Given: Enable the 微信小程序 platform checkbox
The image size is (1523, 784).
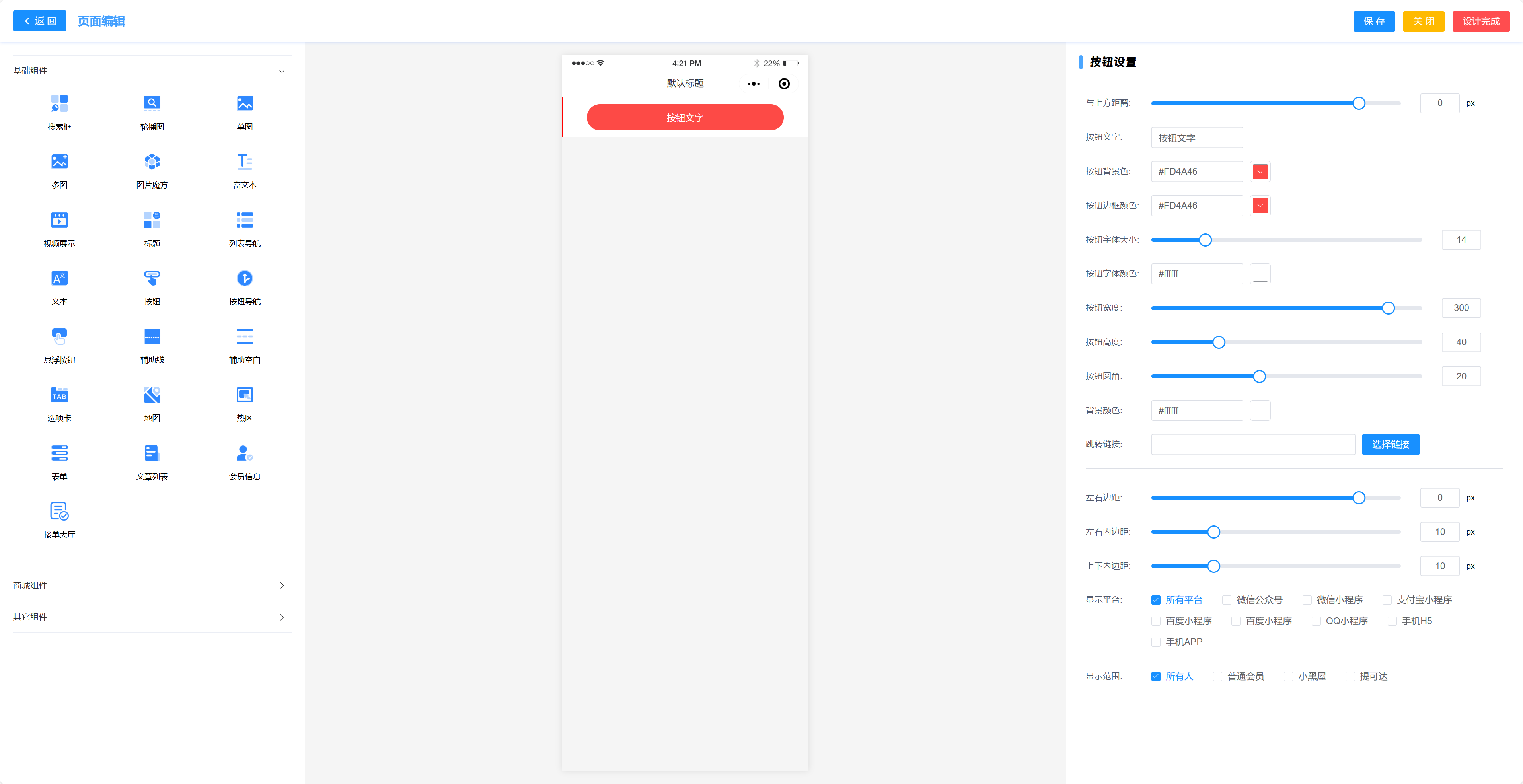Looking at the screenshot, I should pos(1307,600).
